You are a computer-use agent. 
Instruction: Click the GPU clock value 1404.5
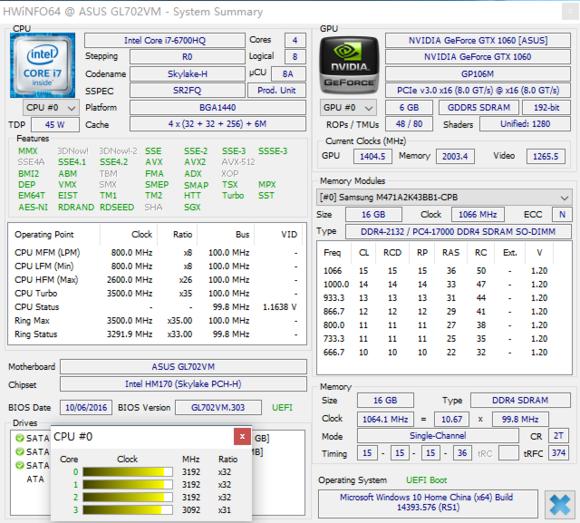click(x=372, y=156)
